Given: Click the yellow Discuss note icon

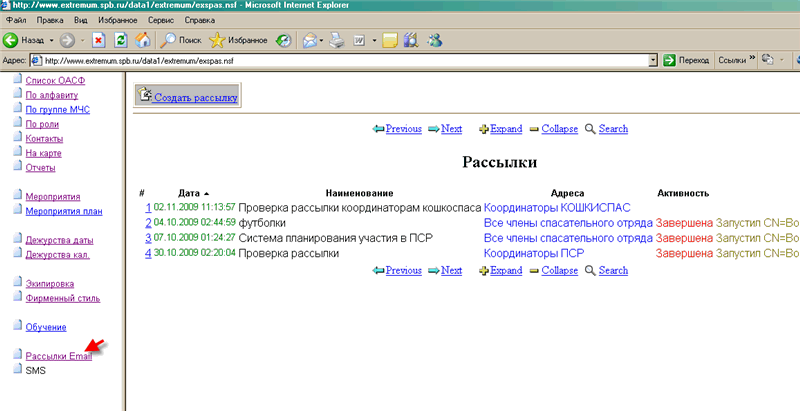Looking at the screenshot, I should click(390, 40).
